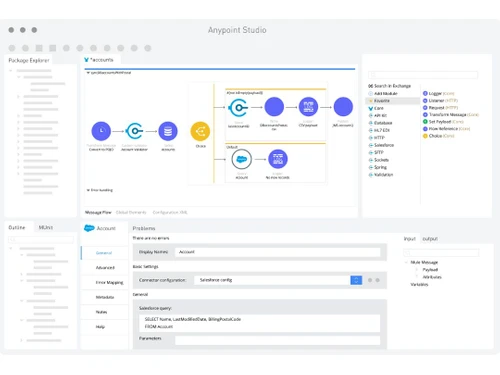This screenshot has width=500, height=375.
Task: Open the Connector configuration dropdown arrow
Action: tap(356, 280)
